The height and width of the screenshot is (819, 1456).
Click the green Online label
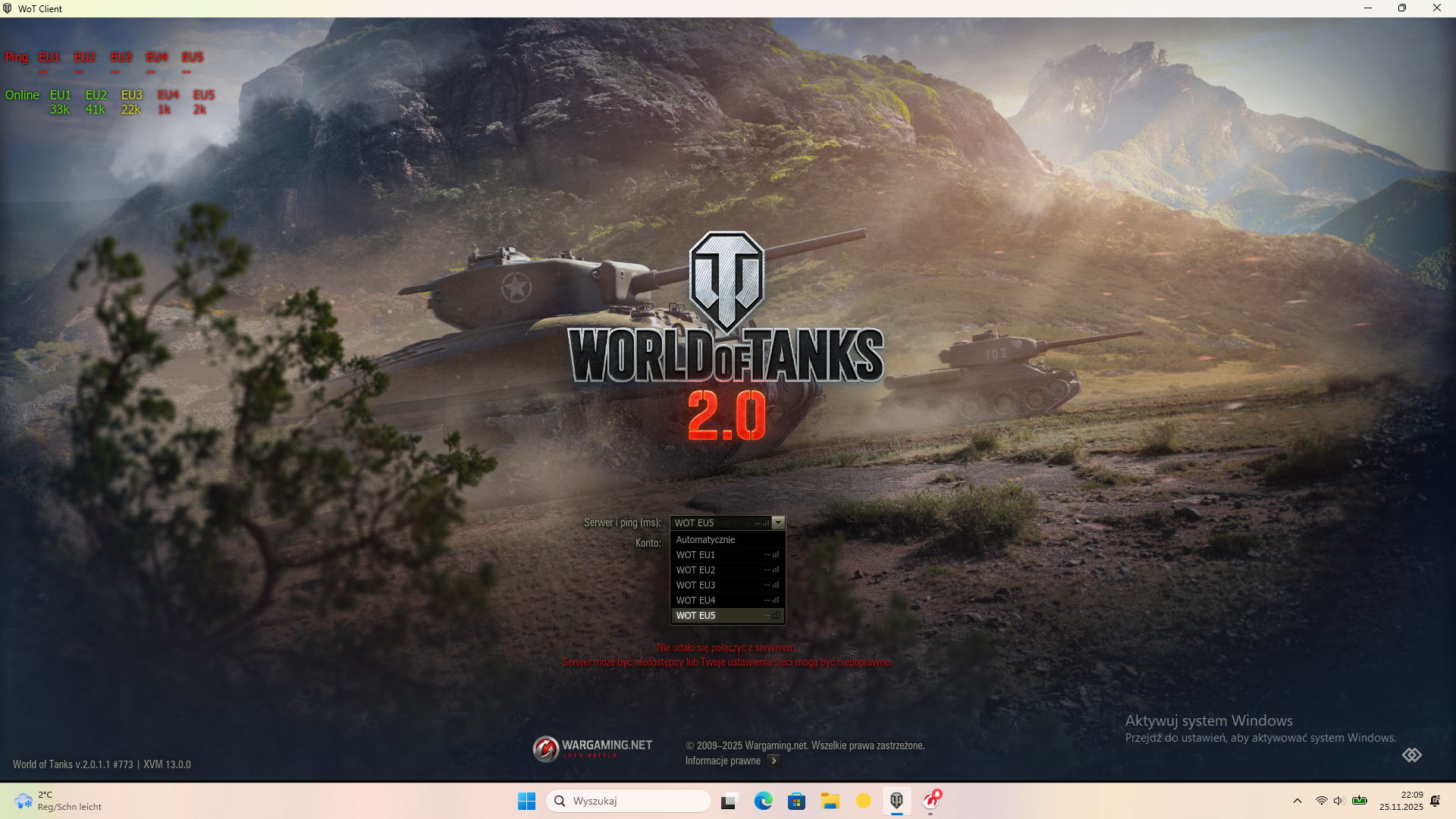point(22,95)
